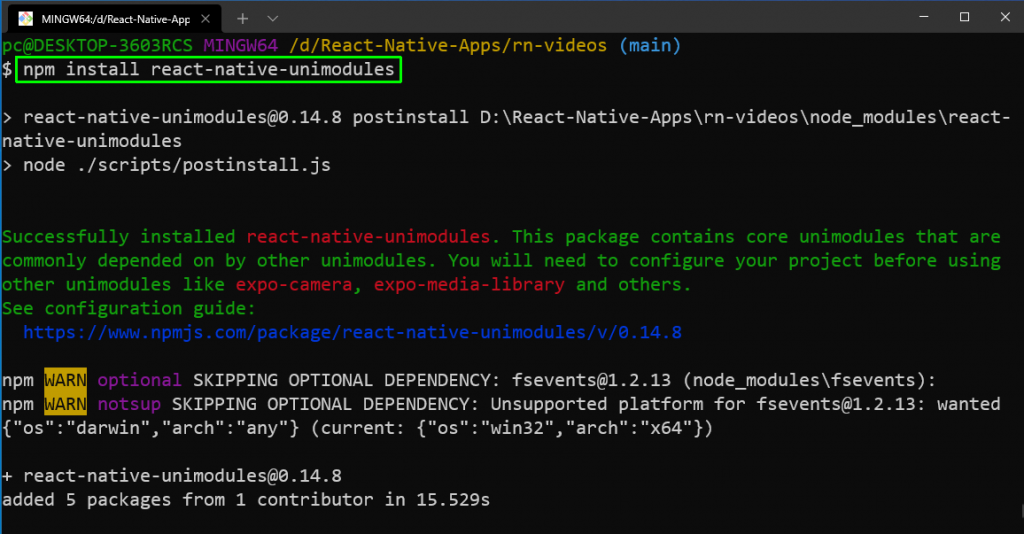This screenshot has height=534, width=1024.
Task: Click the WARN badge on the 'notsup' line
Action: [x=65, y=404]
